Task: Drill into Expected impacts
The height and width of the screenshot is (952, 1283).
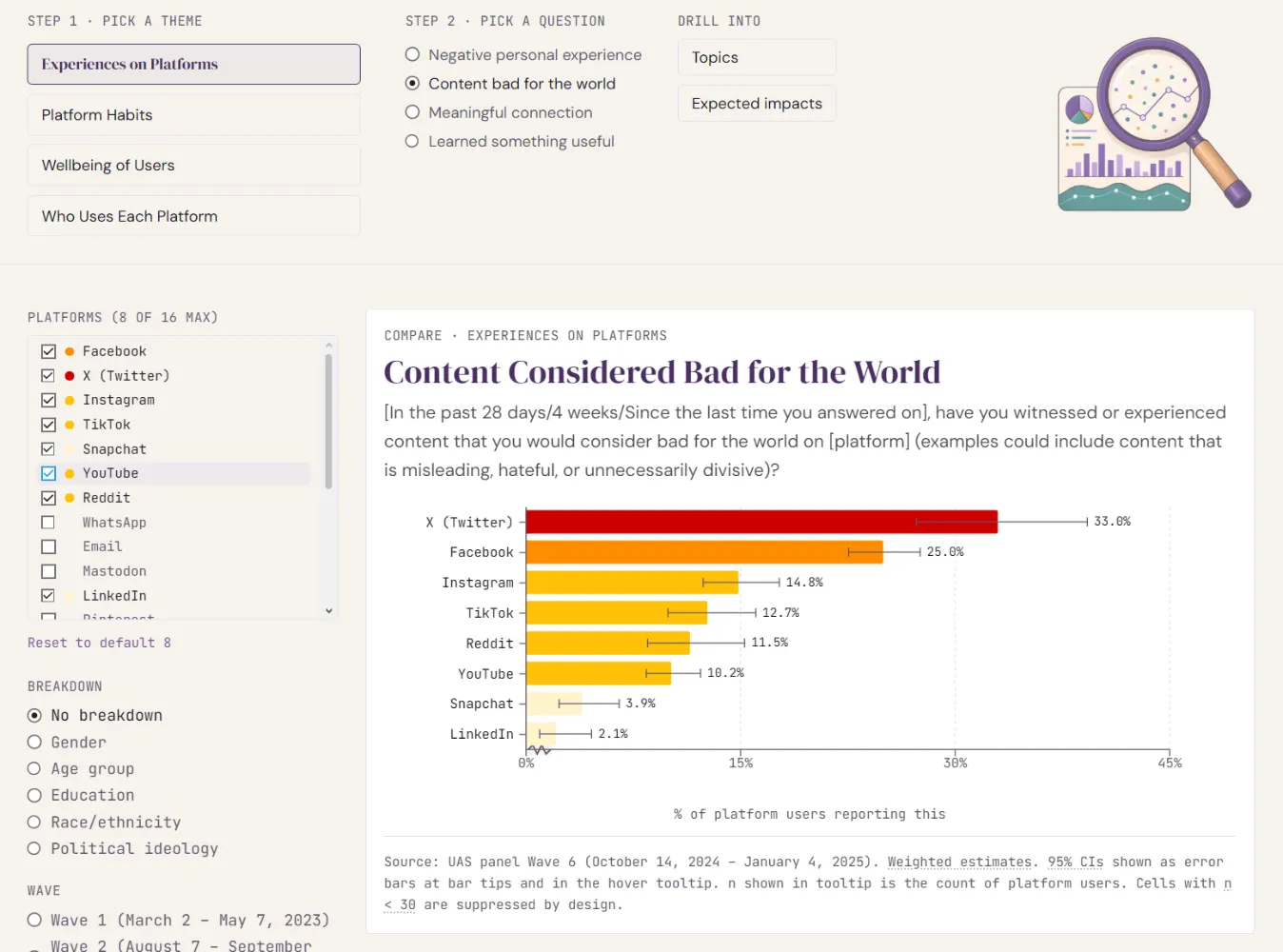Action: pyautogui.click(x=757, y=103)
